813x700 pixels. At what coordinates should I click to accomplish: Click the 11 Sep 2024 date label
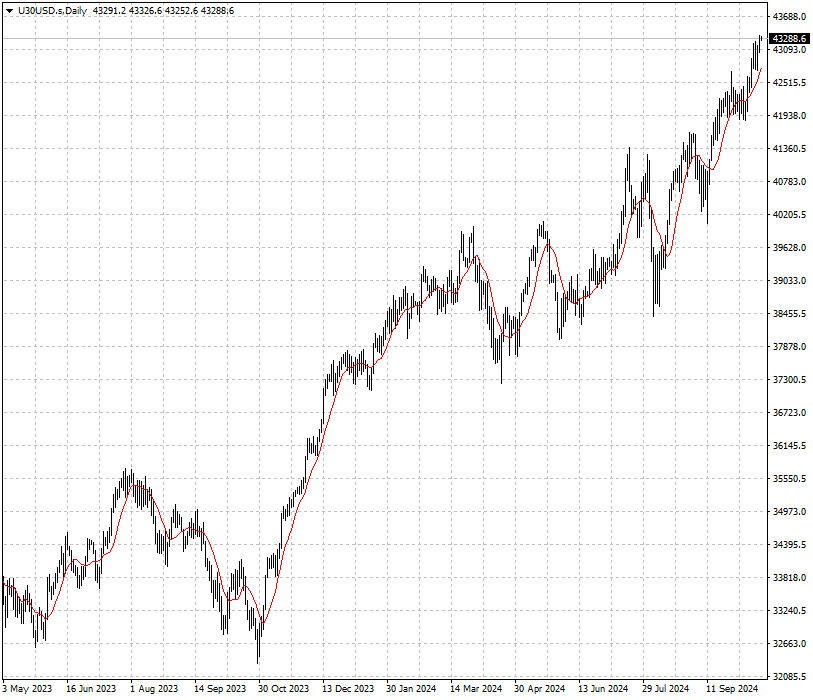point(732,689)
